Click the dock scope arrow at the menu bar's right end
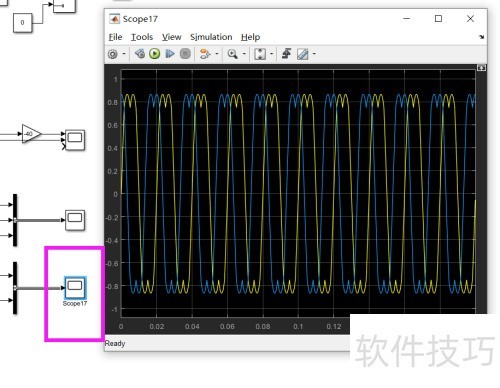Viewport: 500px width, 388px height. point(481,37)
